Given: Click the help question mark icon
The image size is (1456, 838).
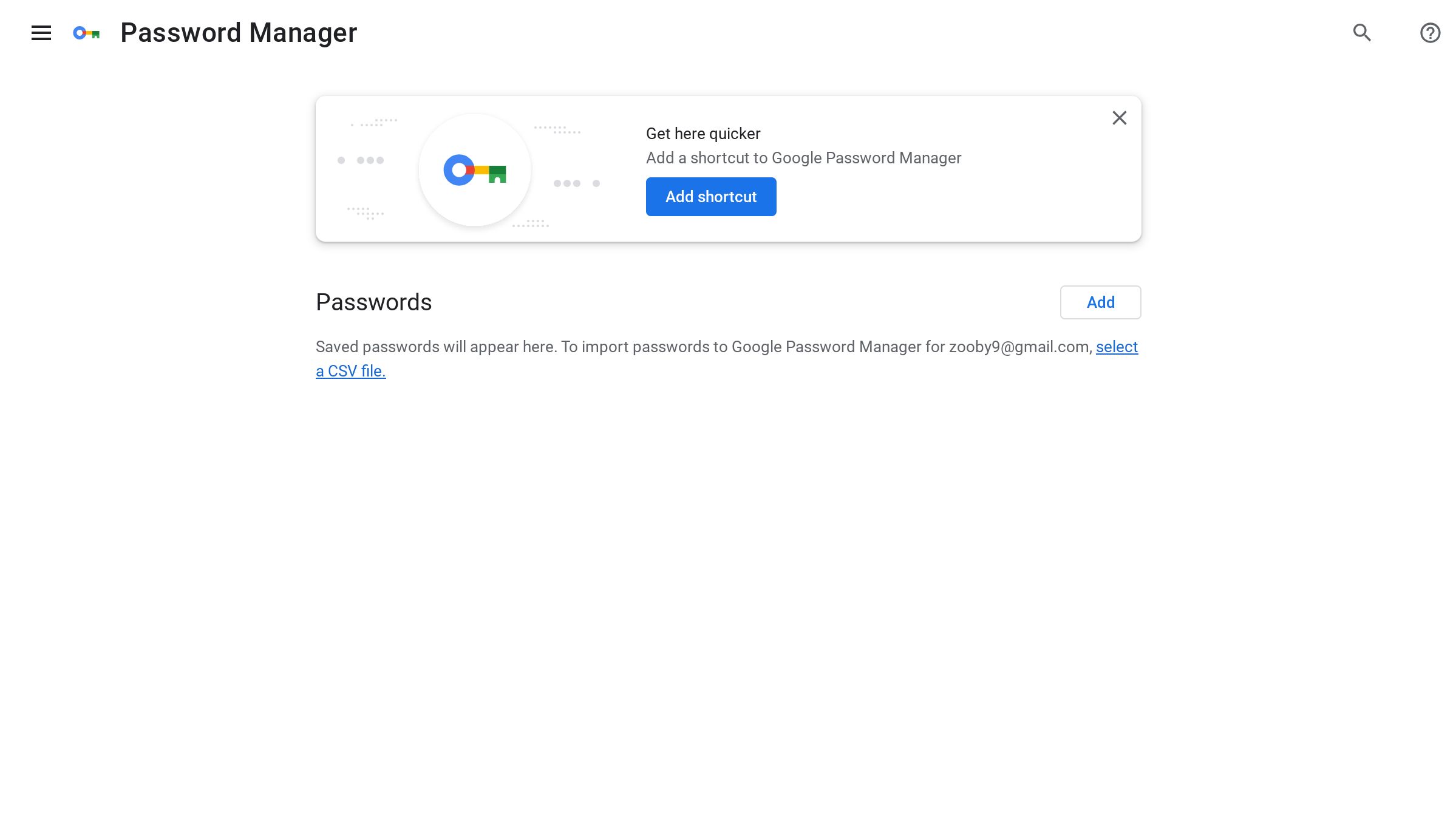Looking at the screenshot, I should pyautogui.click(x=1430, y=32).
